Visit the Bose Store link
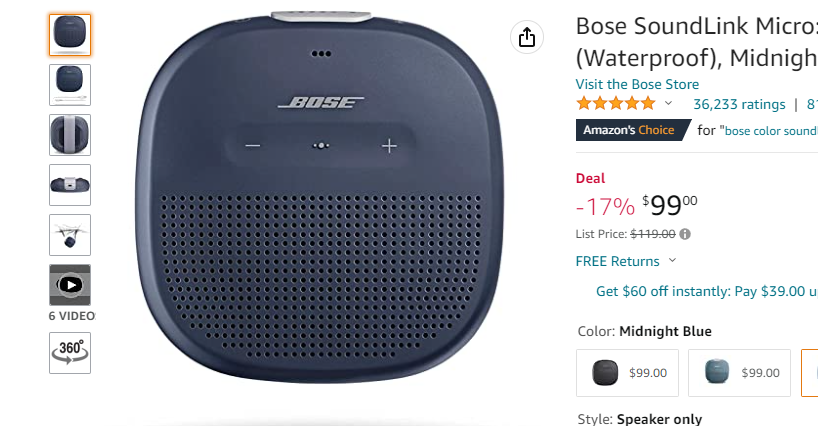Image resolution: width=818 pixels, height=426 pixels. pos(637,84)
